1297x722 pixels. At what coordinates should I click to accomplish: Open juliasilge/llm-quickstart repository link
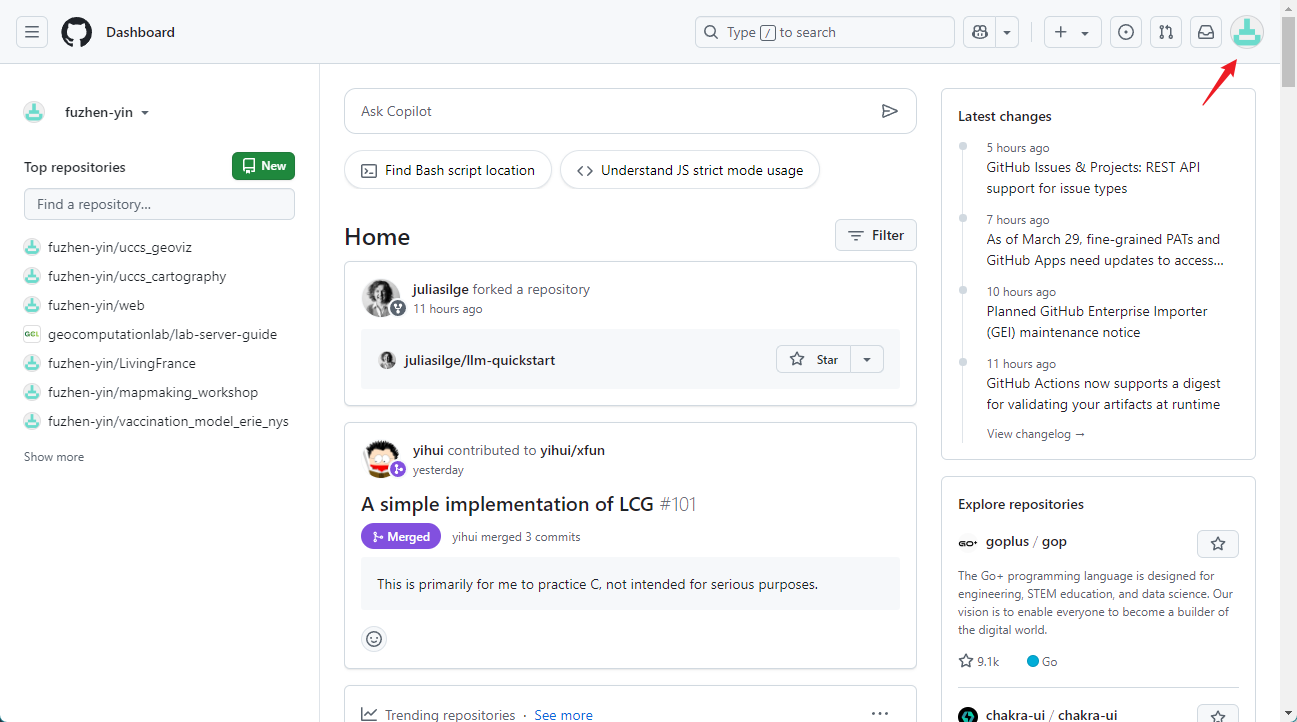tap(480, 360)
